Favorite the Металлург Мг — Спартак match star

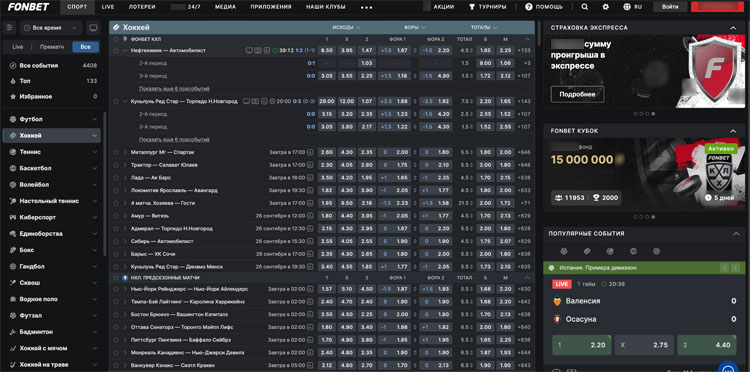116,152
